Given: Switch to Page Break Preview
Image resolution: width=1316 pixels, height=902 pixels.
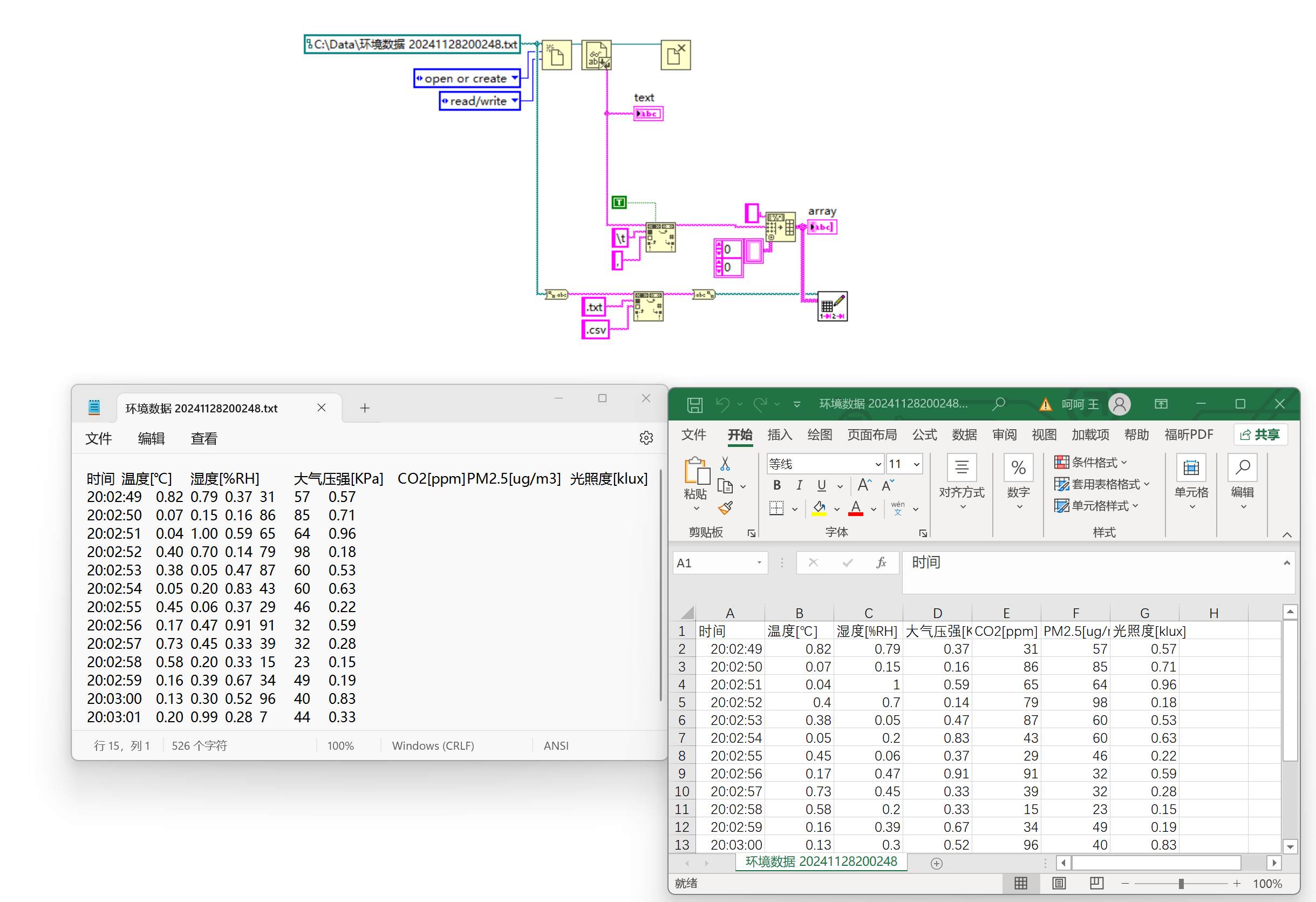Looking at the screenshot, I should point(1096,883).
